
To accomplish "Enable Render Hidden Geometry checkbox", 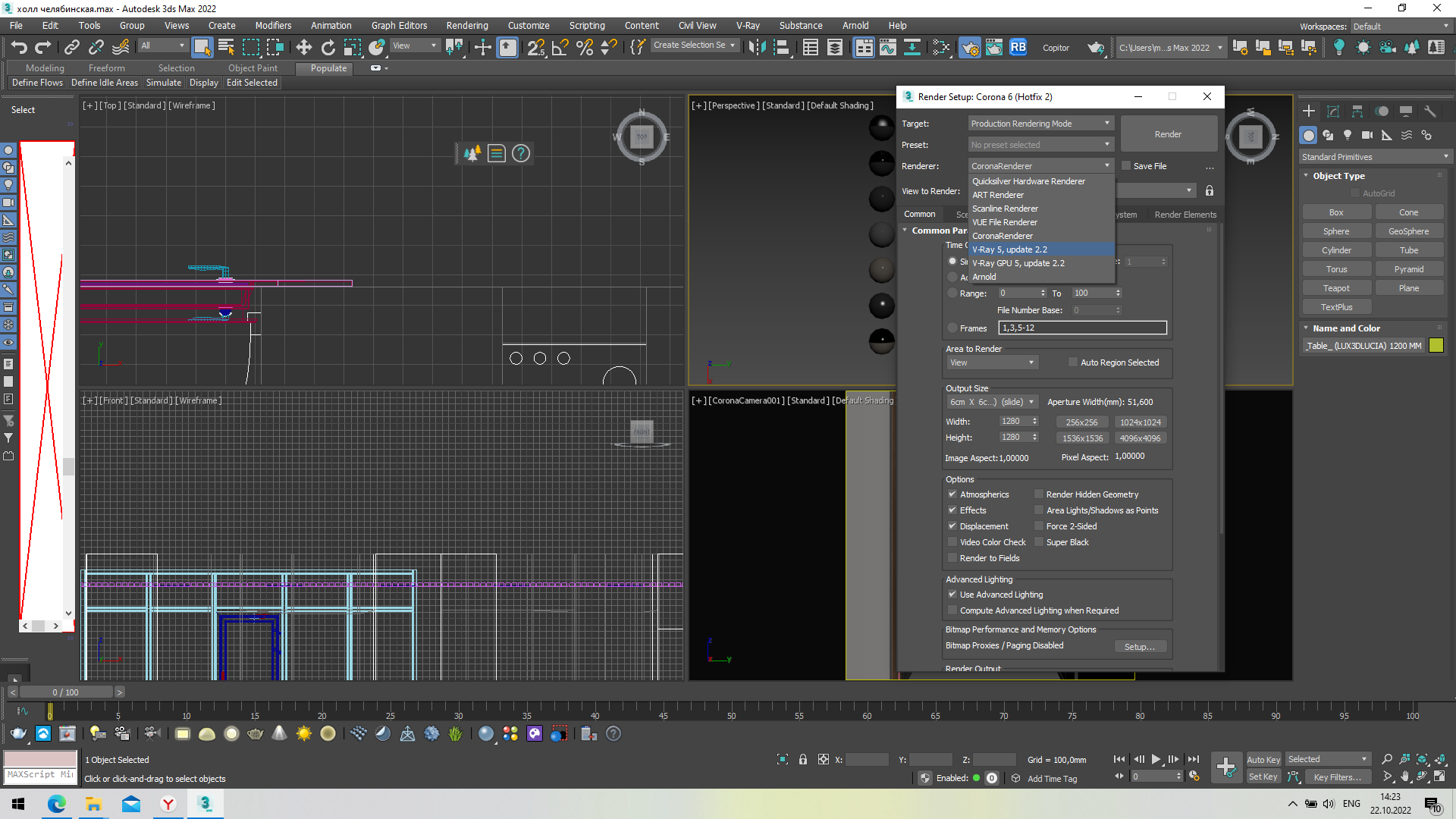I will 1039,494.
